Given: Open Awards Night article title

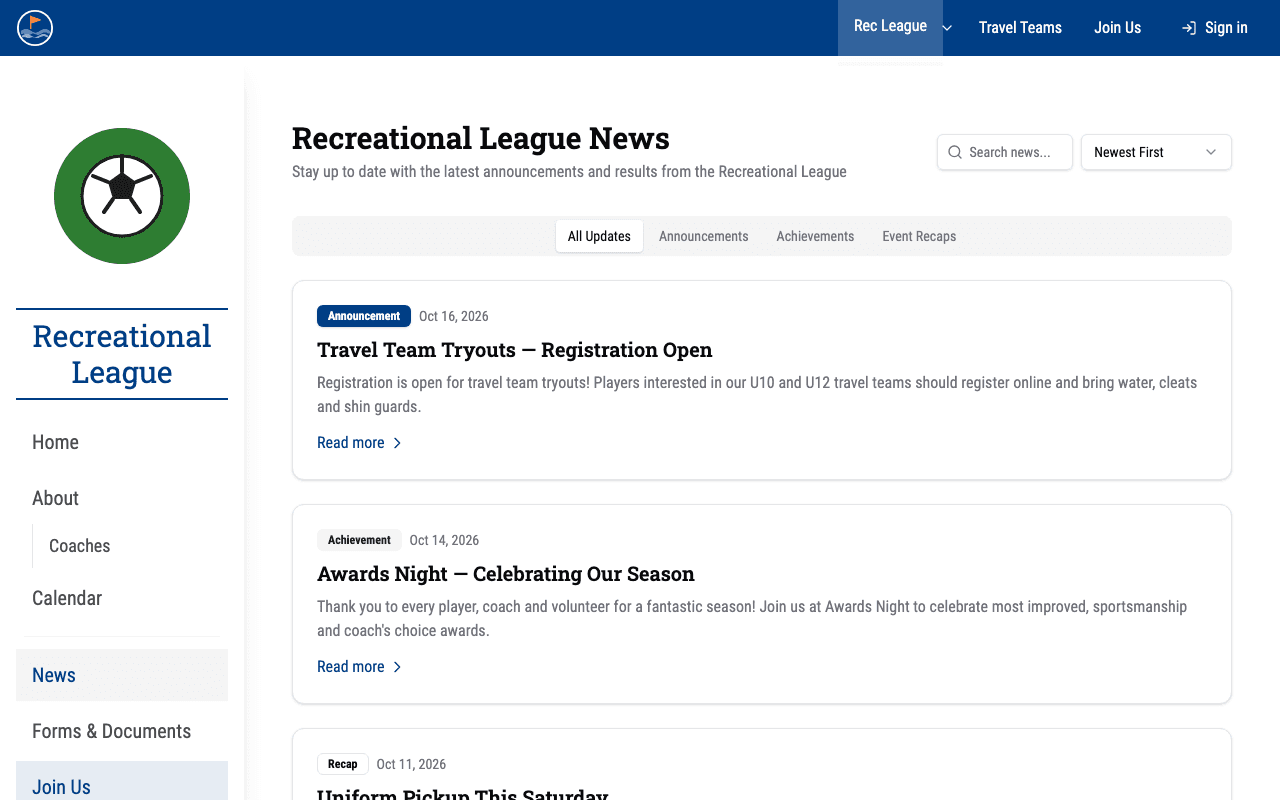Looking at the screenshot, I should click(x=506, y=574).
